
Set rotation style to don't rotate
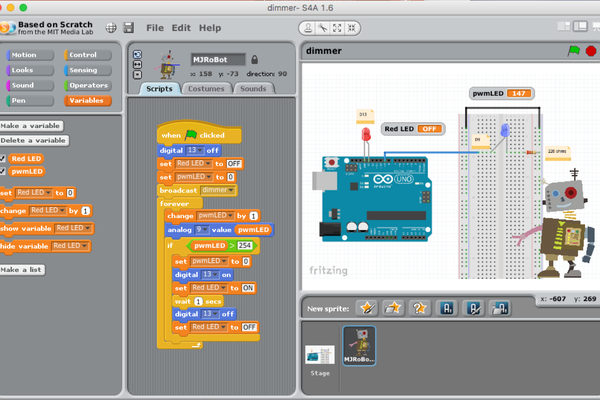137,75
